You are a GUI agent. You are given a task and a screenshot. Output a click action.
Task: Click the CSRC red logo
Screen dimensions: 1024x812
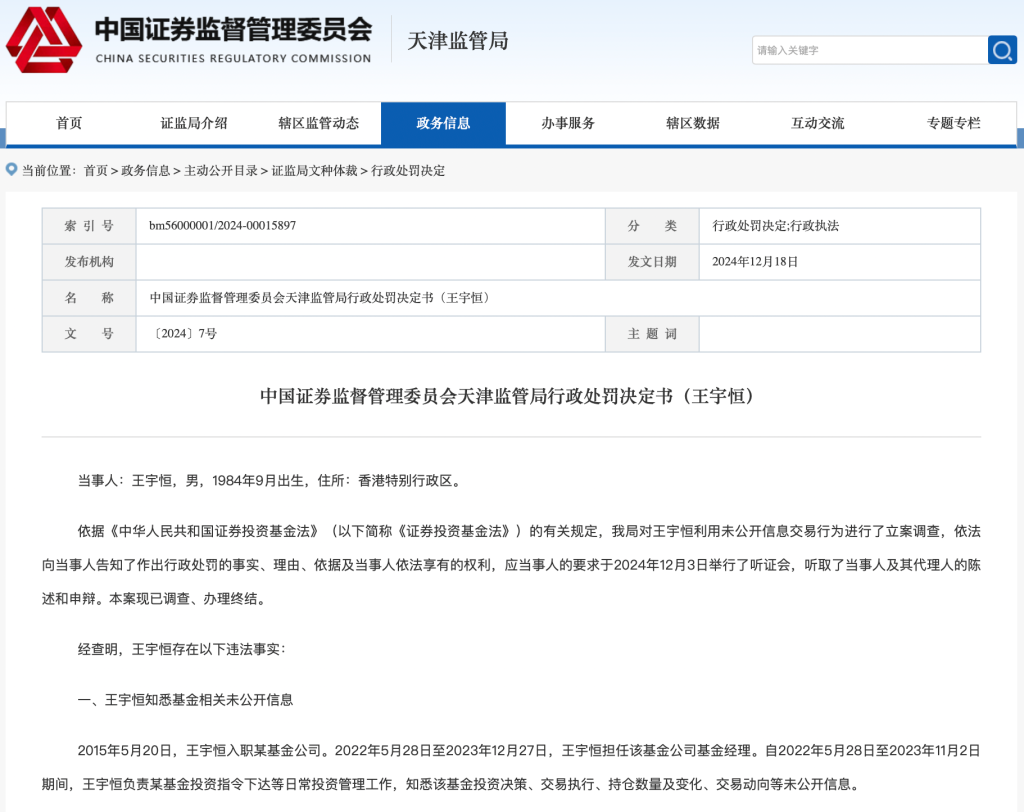(44, 40)
